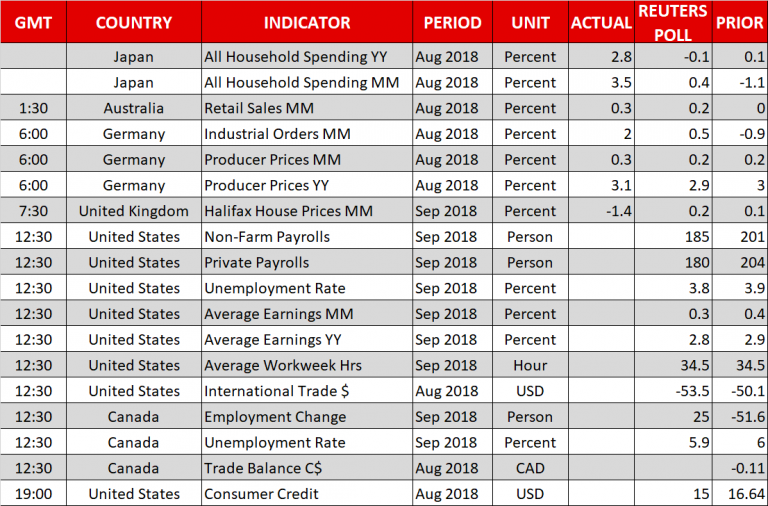Select the Australia country cell
The height and width of the screenshot is (506, 768).
133,108
